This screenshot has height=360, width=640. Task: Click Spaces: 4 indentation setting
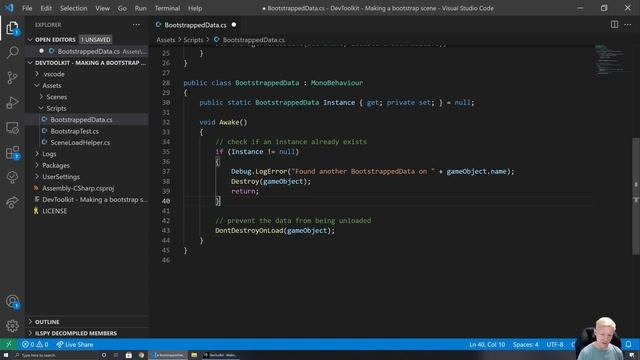[526, 344]
